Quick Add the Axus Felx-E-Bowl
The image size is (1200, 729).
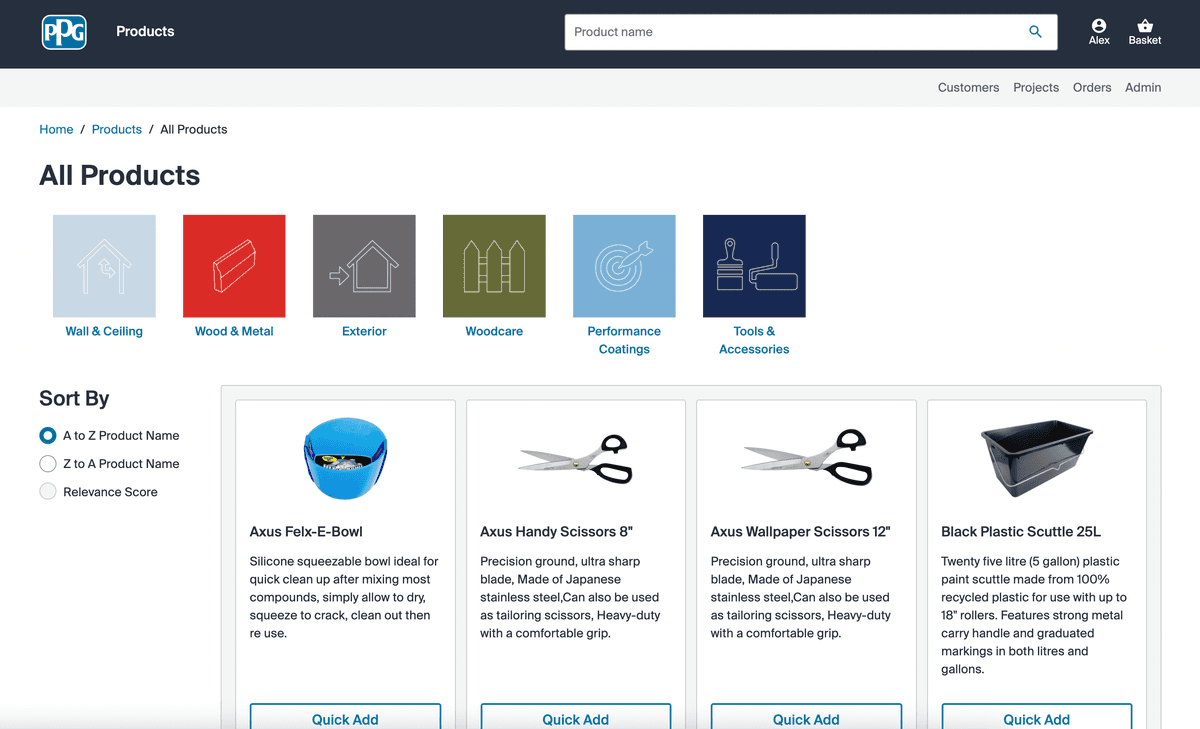coord(345,717)
